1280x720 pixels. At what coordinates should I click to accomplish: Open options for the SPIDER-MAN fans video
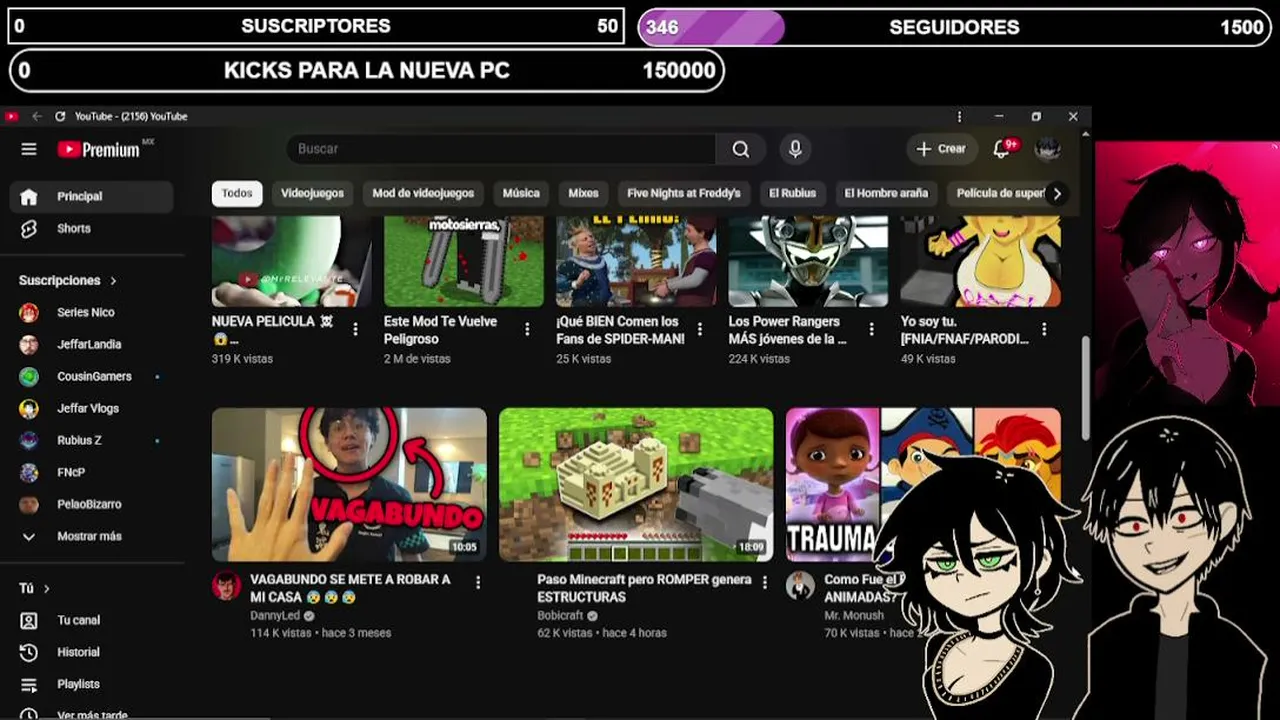pyautogui.click(x=699, y=329)
